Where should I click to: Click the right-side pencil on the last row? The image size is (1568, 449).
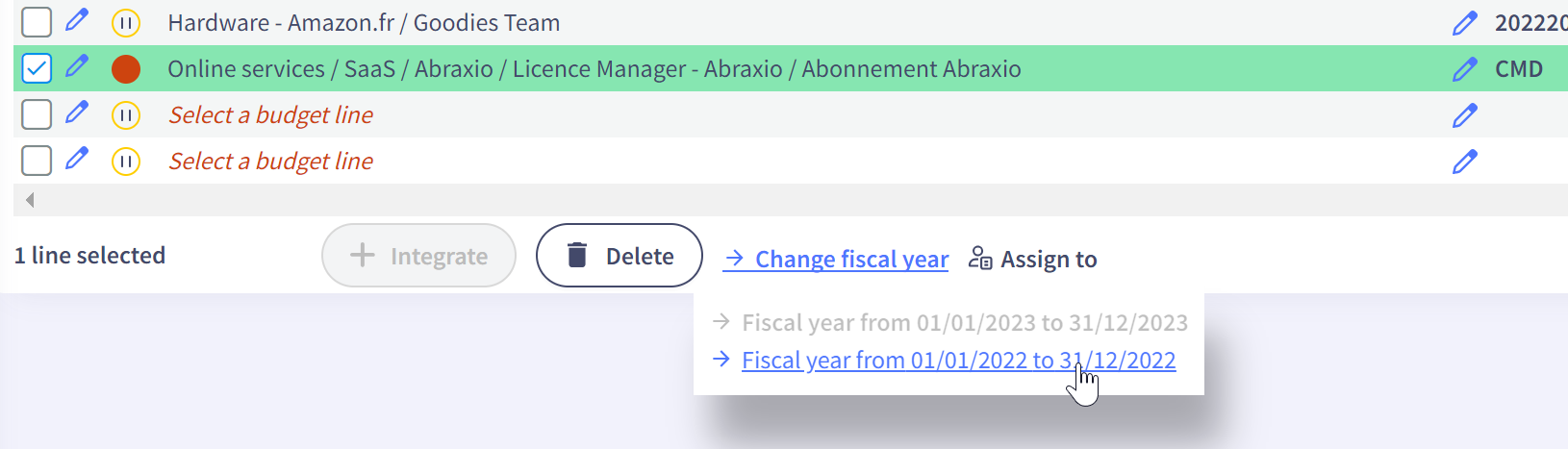point(1464,162)
